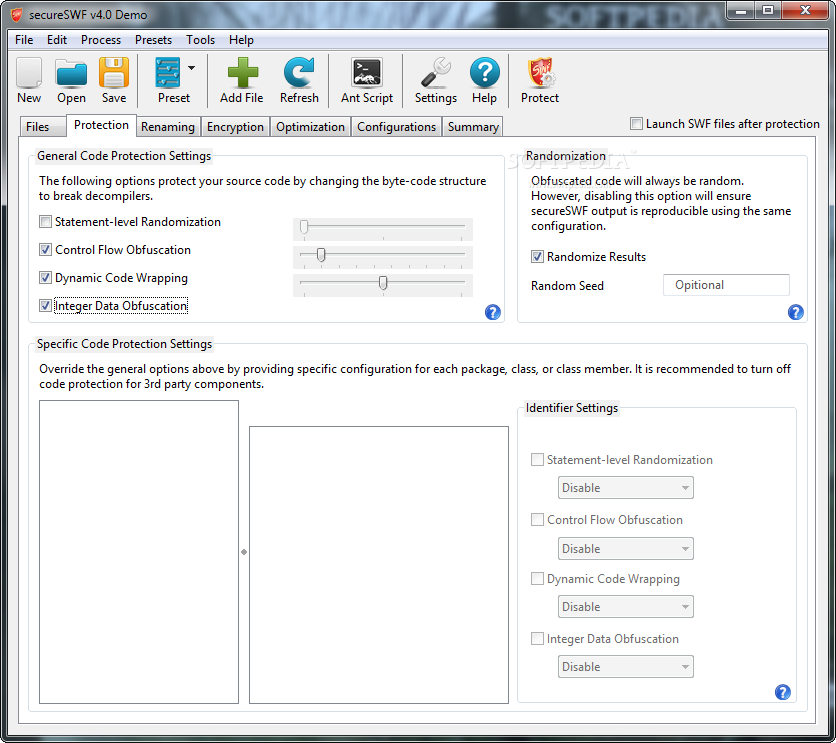Maximize the secureSWF window

point(768,11)
